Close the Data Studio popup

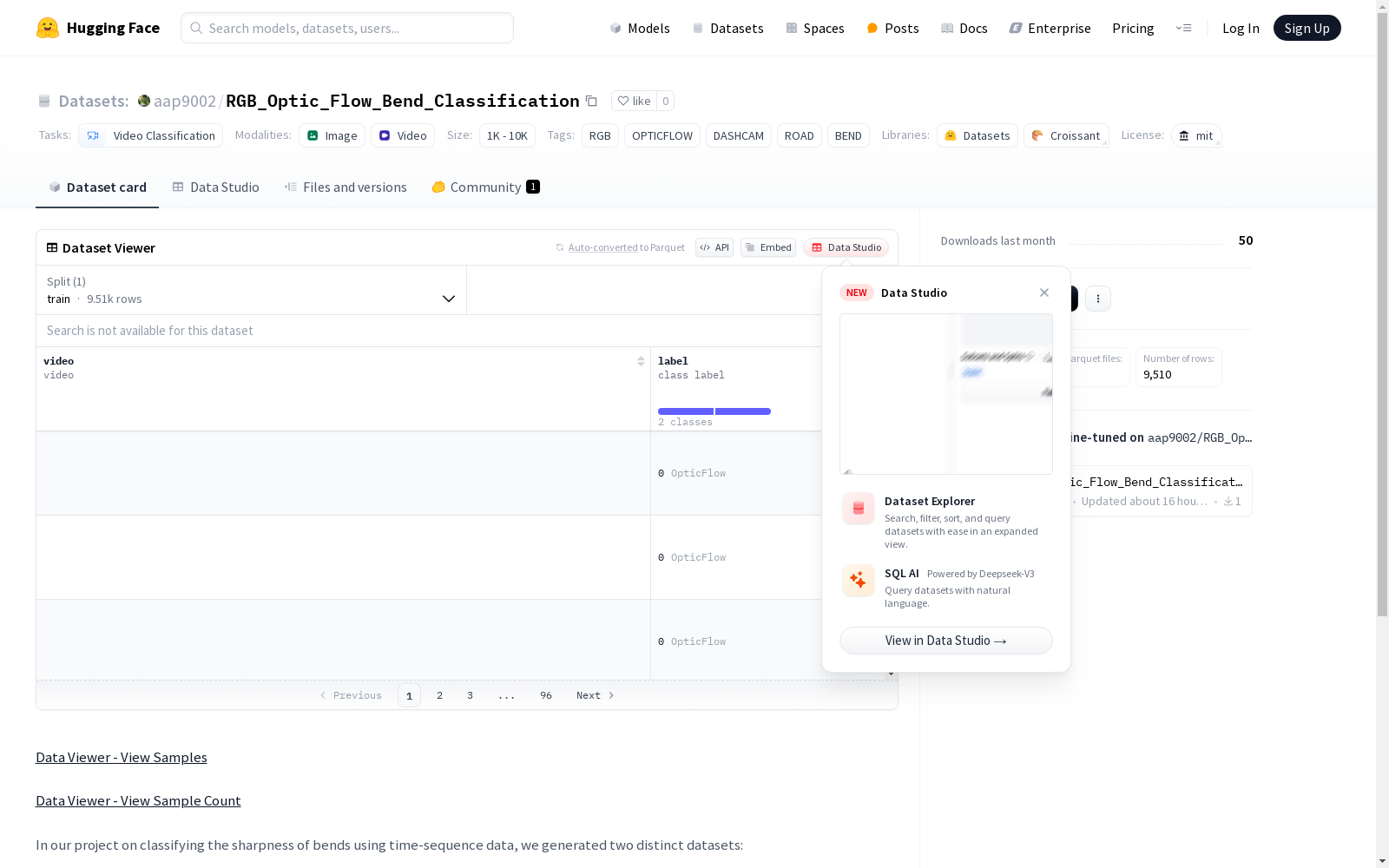[1044, 293]
